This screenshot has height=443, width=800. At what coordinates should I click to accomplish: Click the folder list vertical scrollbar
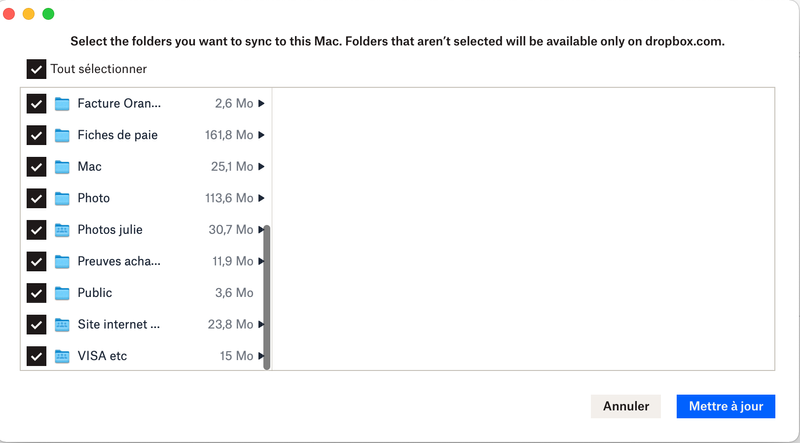[x=267, y=297]
